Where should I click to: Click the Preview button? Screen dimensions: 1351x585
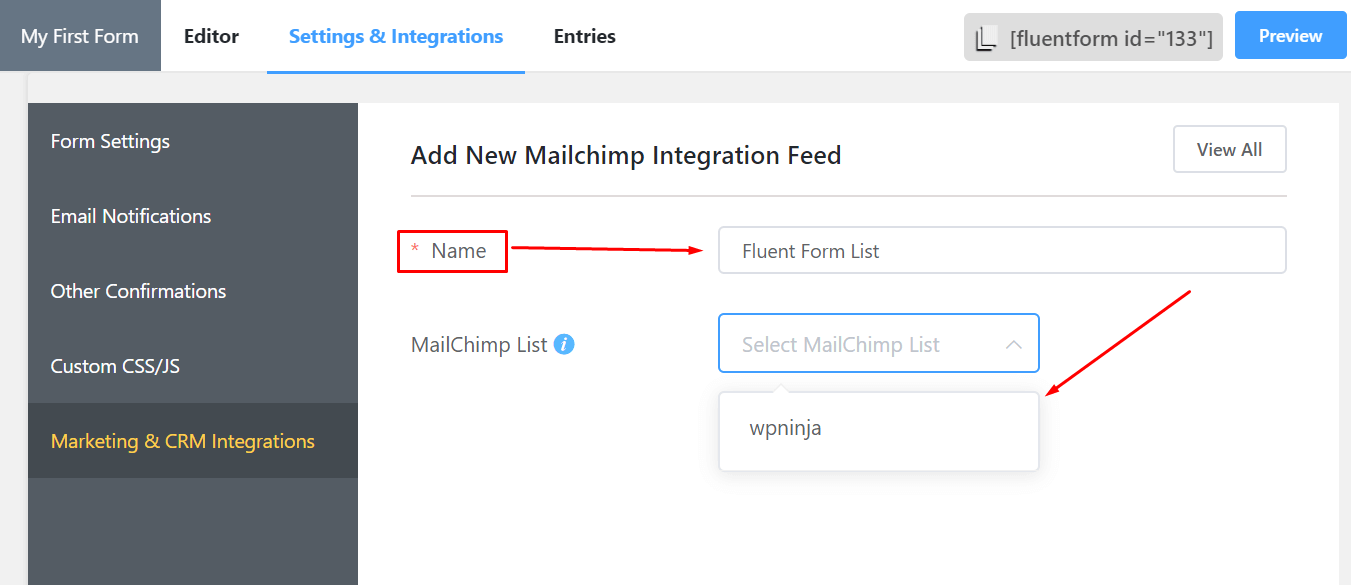pyautogui.click(x=1290, y=34)
